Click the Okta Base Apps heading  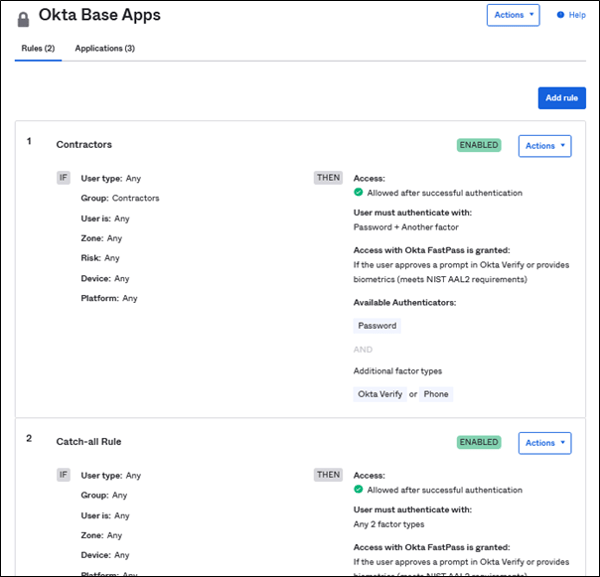[x=99, y=15]
